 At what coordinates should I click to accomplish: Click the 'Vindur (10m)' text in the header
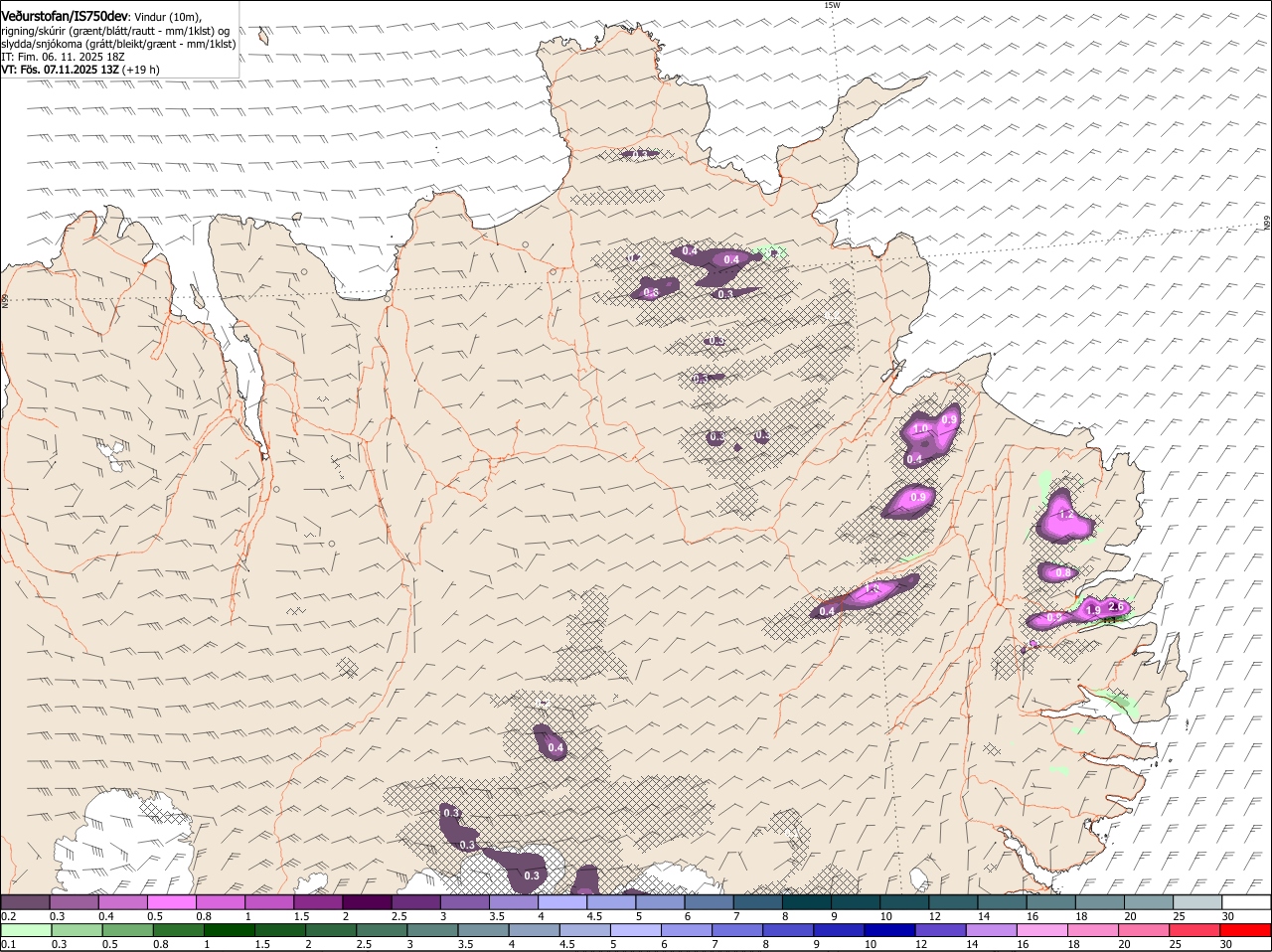tap(167, 18)
